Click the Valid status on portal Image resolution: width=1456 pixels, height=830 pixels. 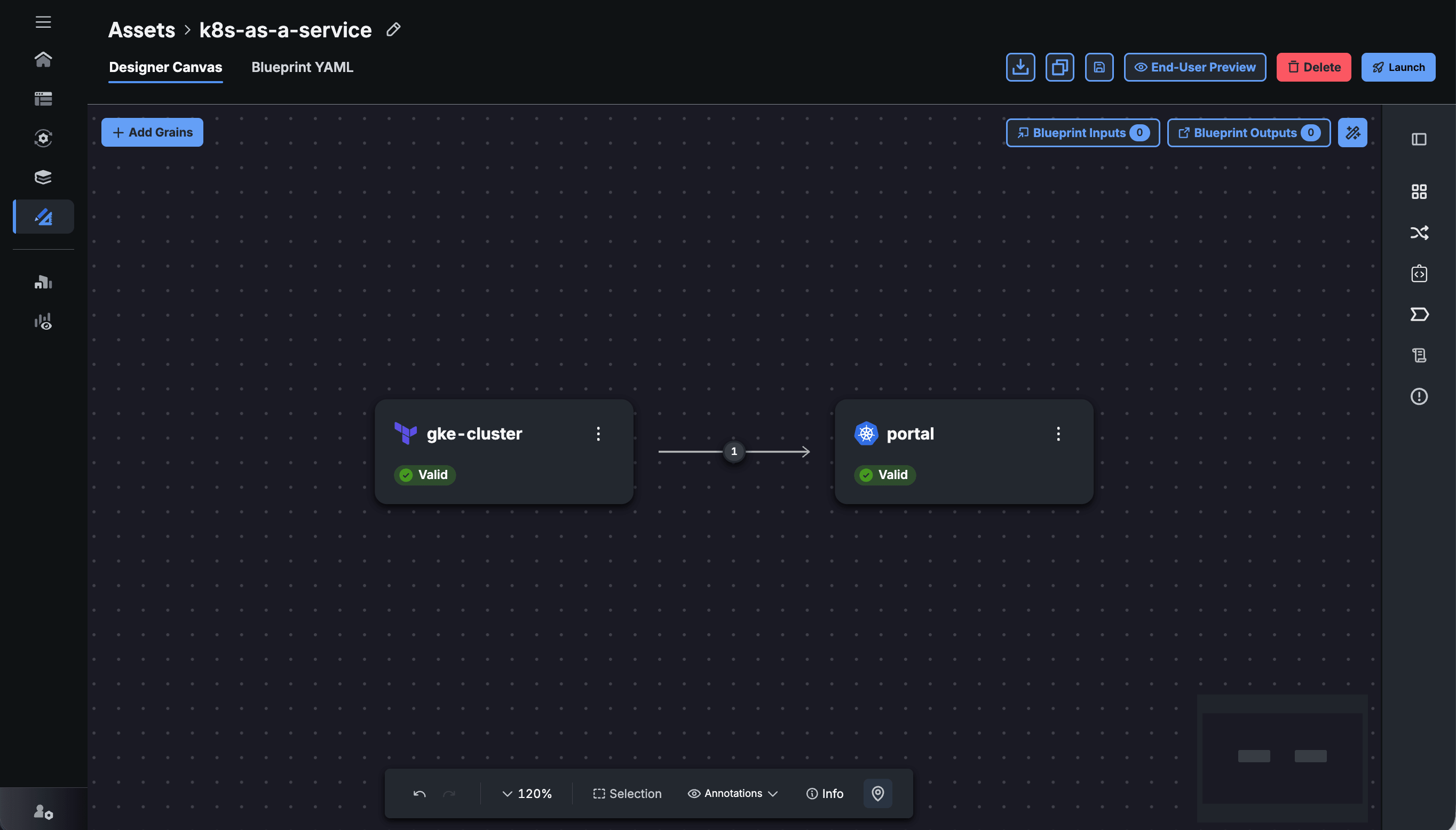[x=885, y=475]
